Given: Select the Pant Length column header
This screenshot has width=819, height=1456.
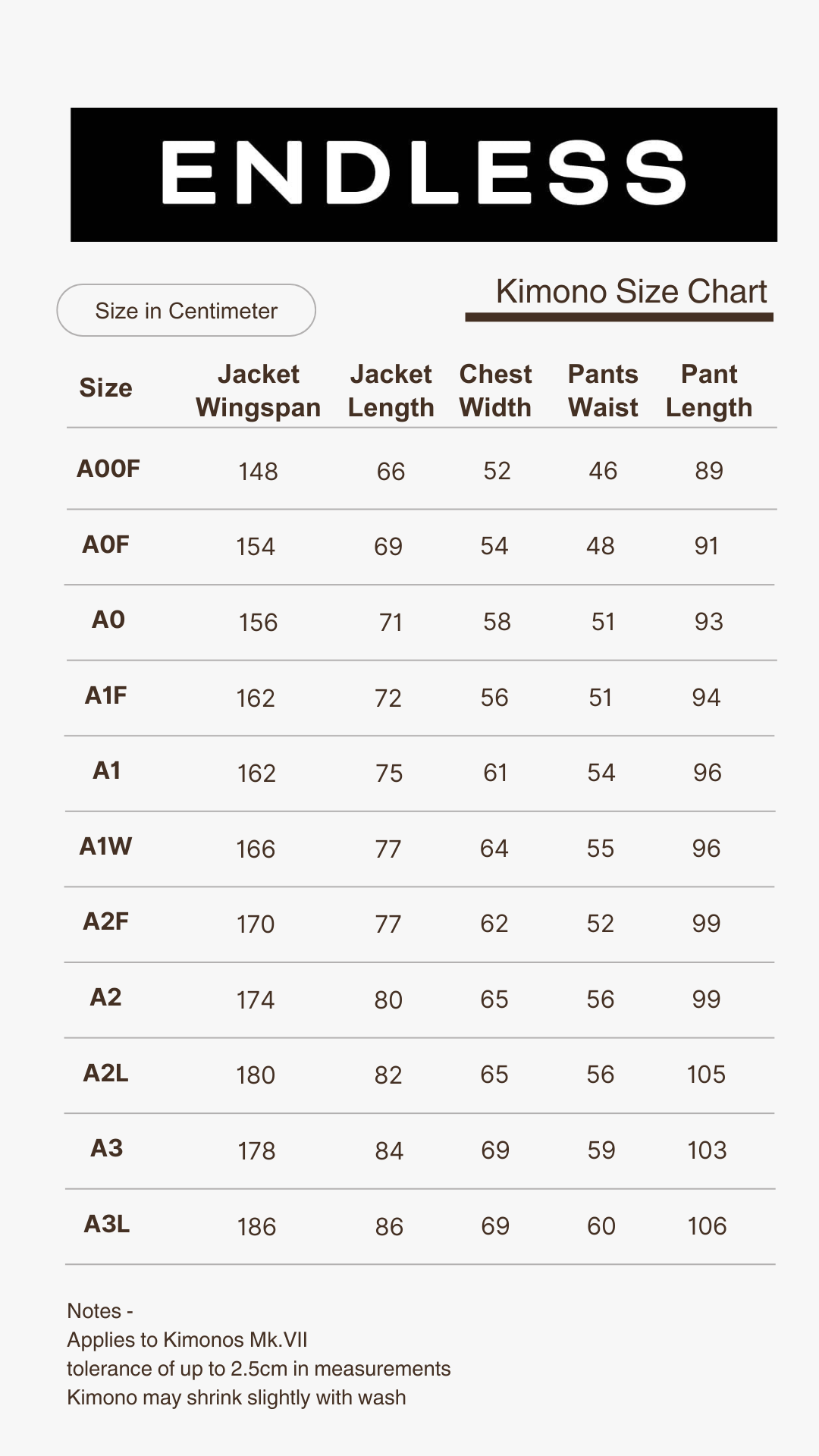Looking at the screenshot, I should click(x=709, y=391).
